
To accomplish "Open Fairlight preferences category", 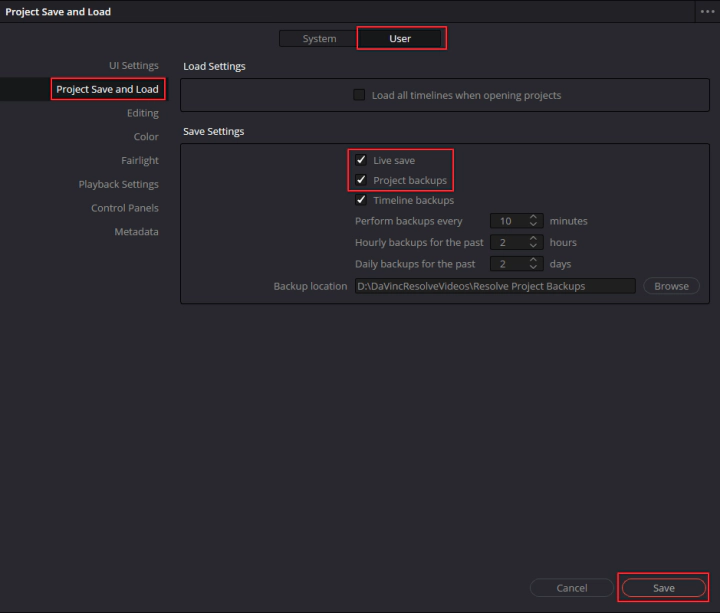I will (140, 160).
